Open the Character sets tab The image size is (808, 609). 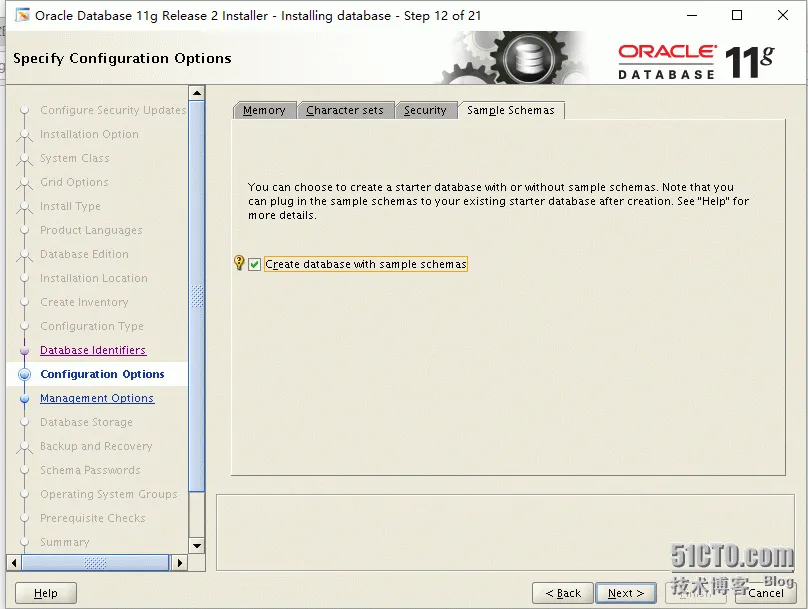pyautogui.click(x=345, y=110)
